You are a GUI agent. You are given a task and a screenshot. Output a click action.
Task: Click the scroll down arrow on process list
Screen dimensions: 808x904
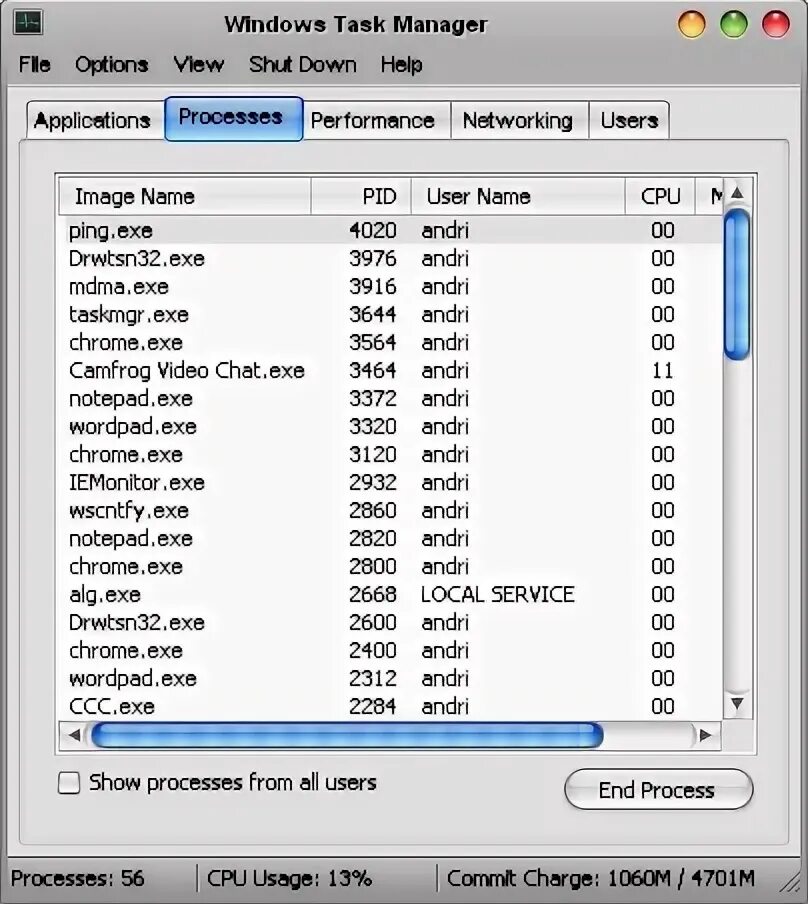[x=737, y=705]
